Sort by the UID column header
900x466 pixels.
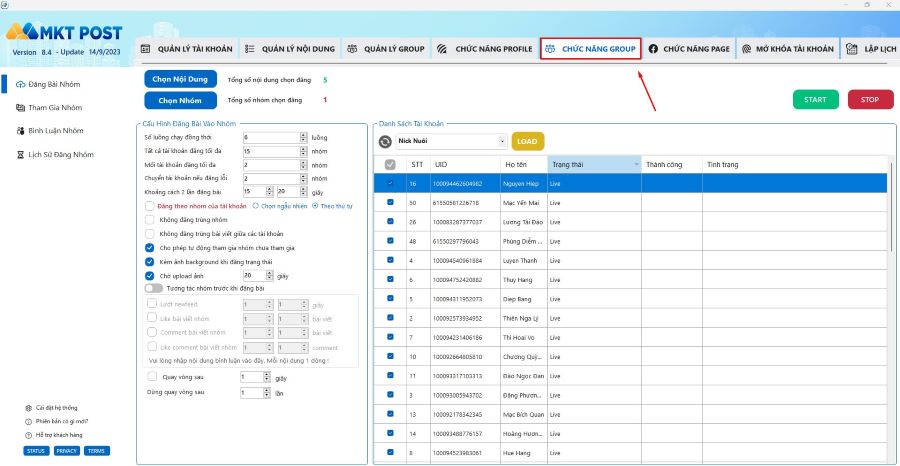[x=465, y=165]
